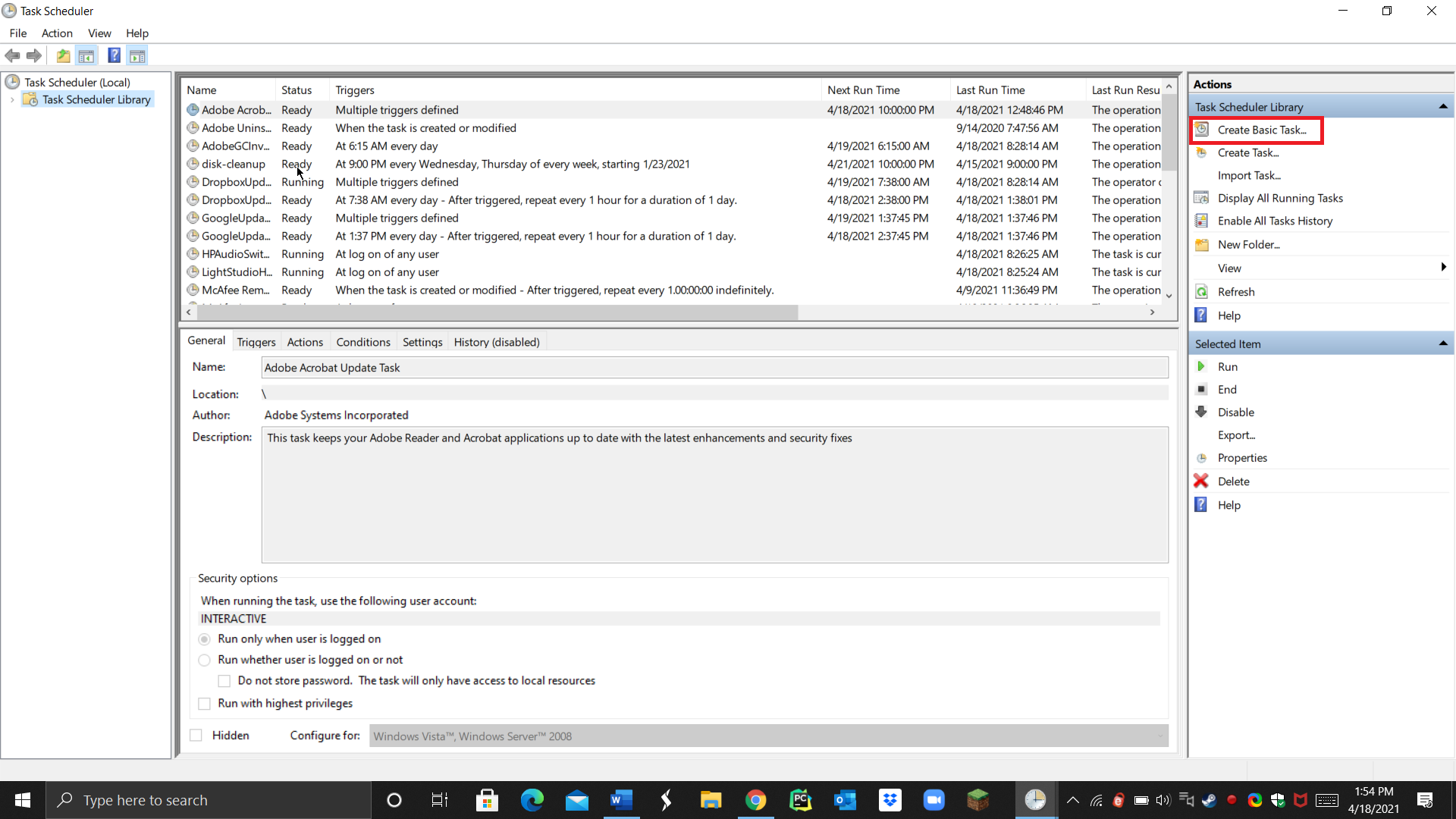Viewport: 1456px width, 819px height.
Task: Open the Action menu
Action: click(x=57, y=33)
